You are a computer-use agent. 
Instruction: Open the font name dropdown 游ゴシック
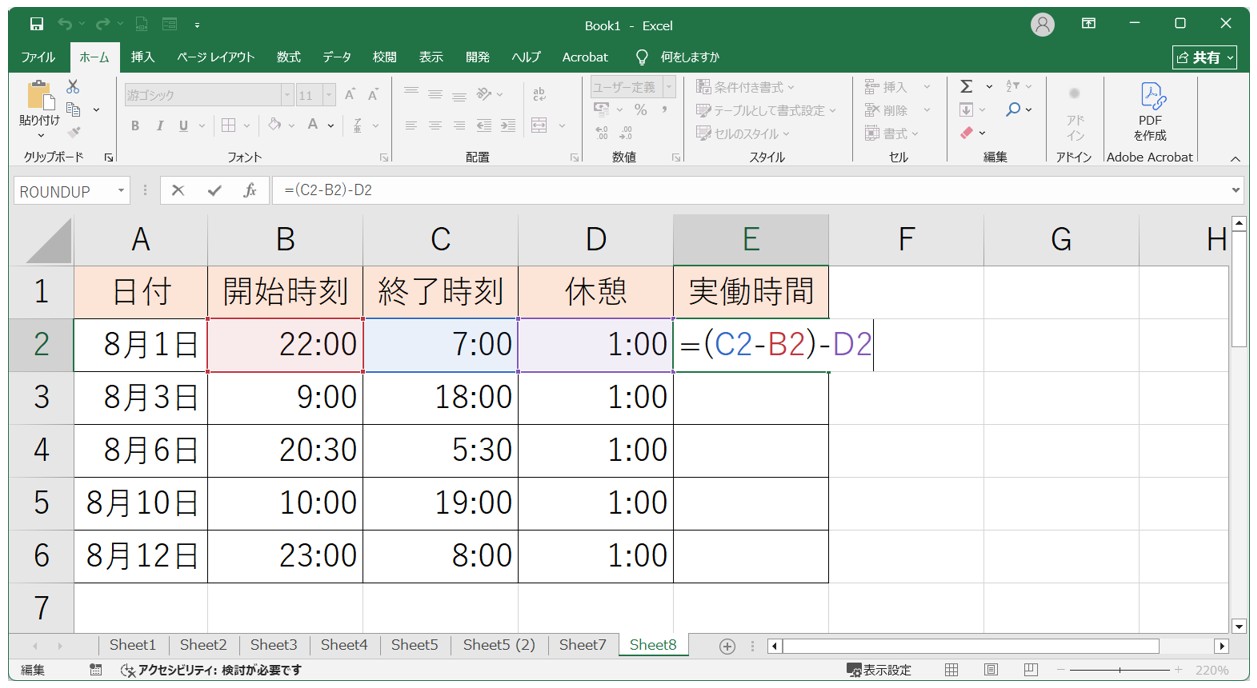(288, 95)
